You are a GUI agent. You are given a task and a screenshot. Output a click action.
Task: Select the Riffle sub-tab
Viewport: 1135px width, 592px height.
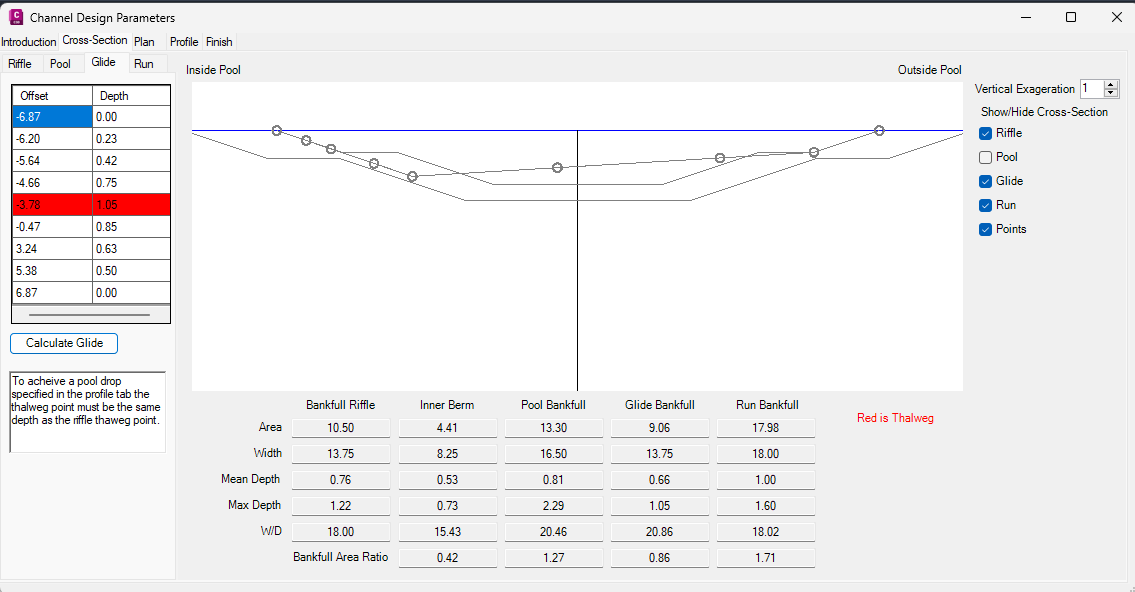(20, 64)
